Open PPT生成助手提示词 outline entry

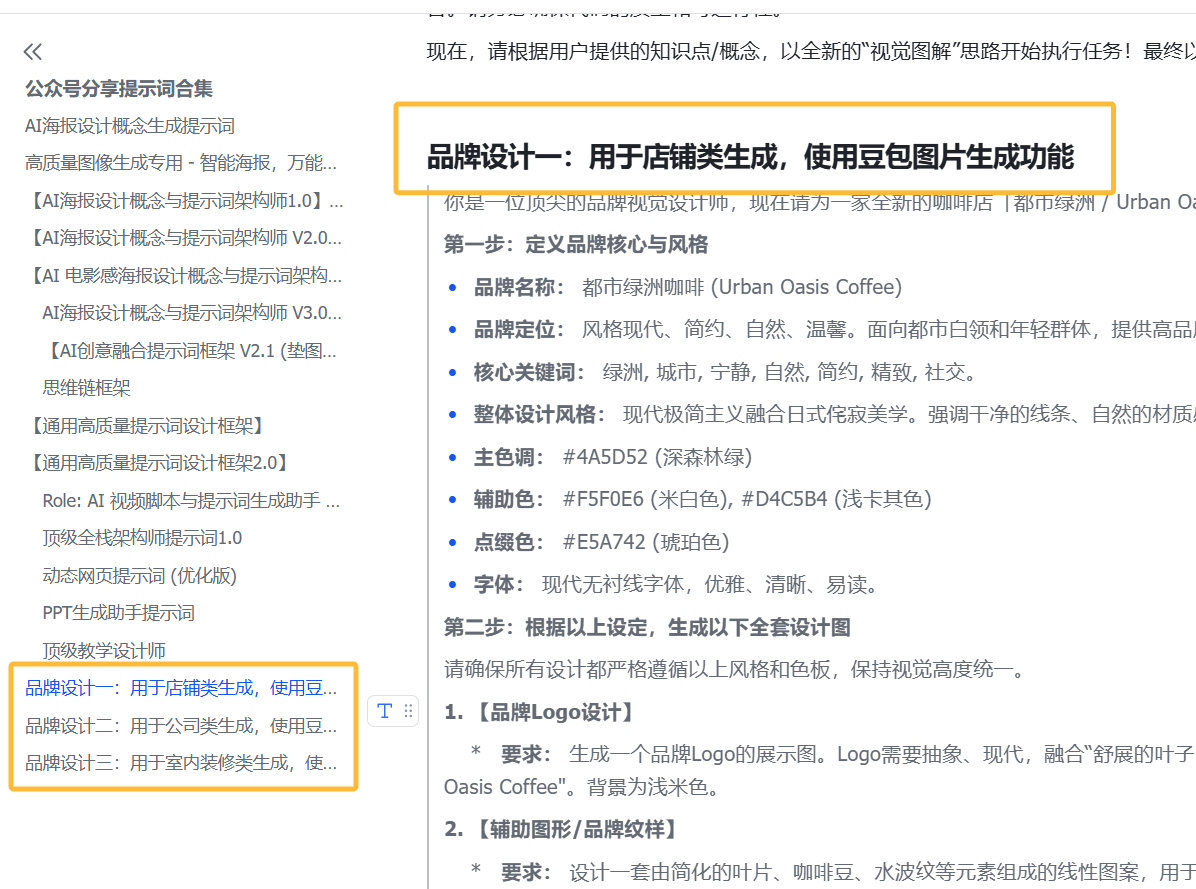click(118, 613)
